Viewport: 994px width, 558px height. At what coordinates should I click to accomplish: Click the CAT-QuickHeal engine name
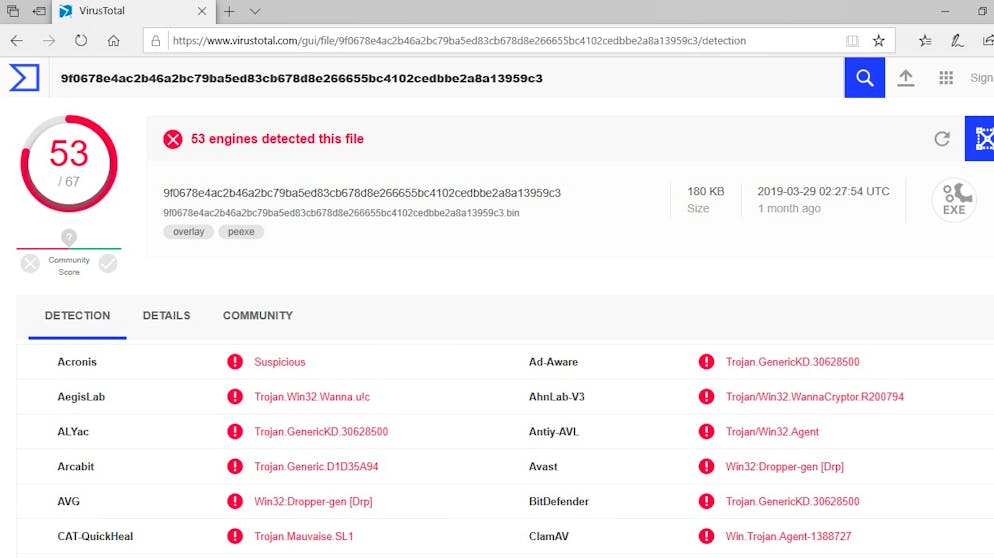[x=95, y=536]
